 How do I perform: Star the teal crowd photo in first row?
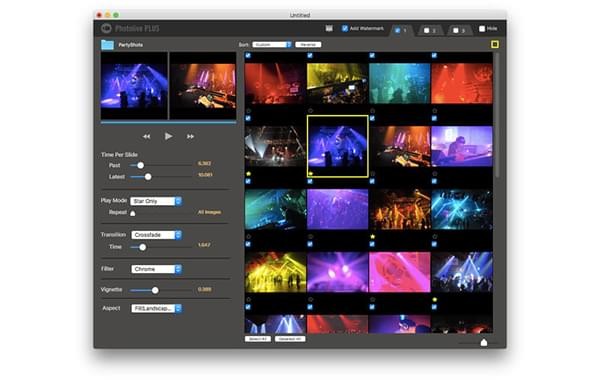point(372,111)
